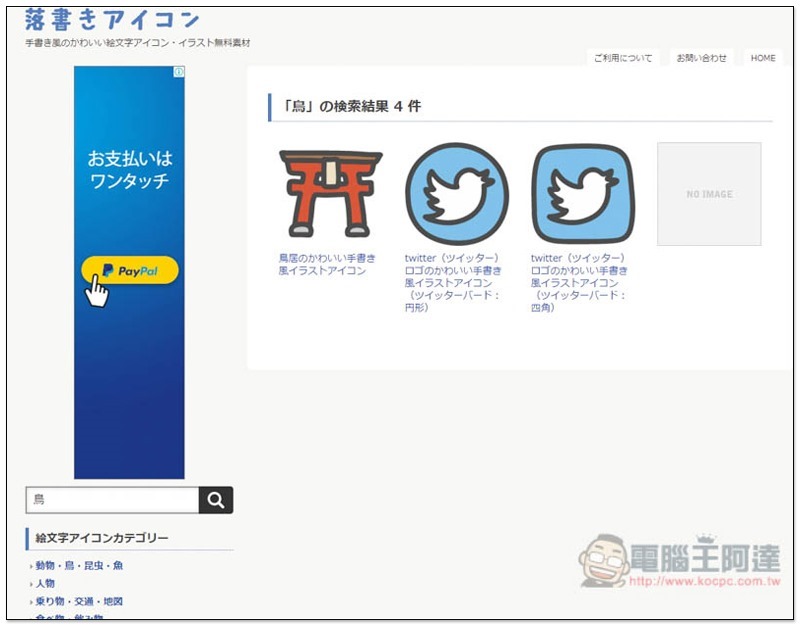This screenshot has width=800, height=627.
Task: Click the 絵文字アイコンカテゴリー heading
Action: pos(102,538)
